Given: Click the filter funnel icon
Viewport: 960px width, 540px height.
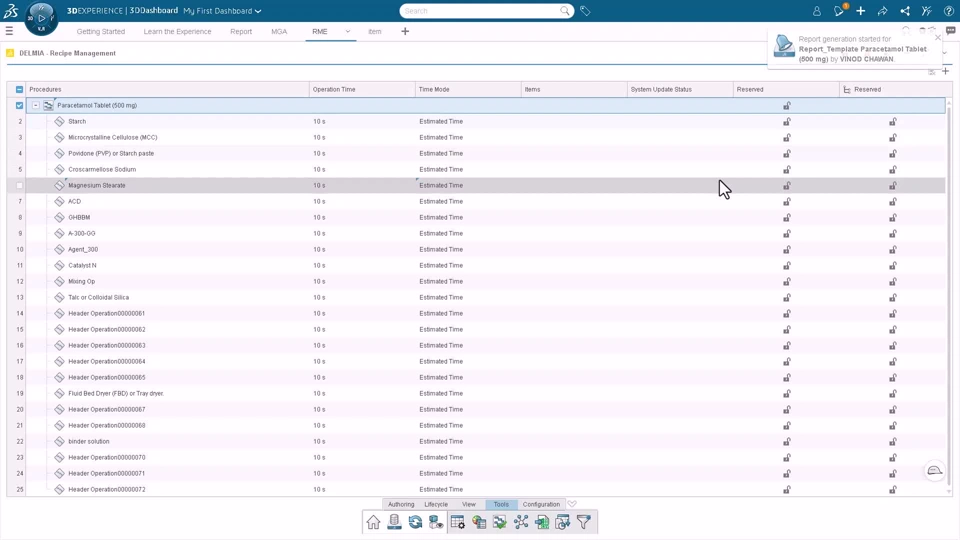Looking at the screenshot, I should 583,522.
